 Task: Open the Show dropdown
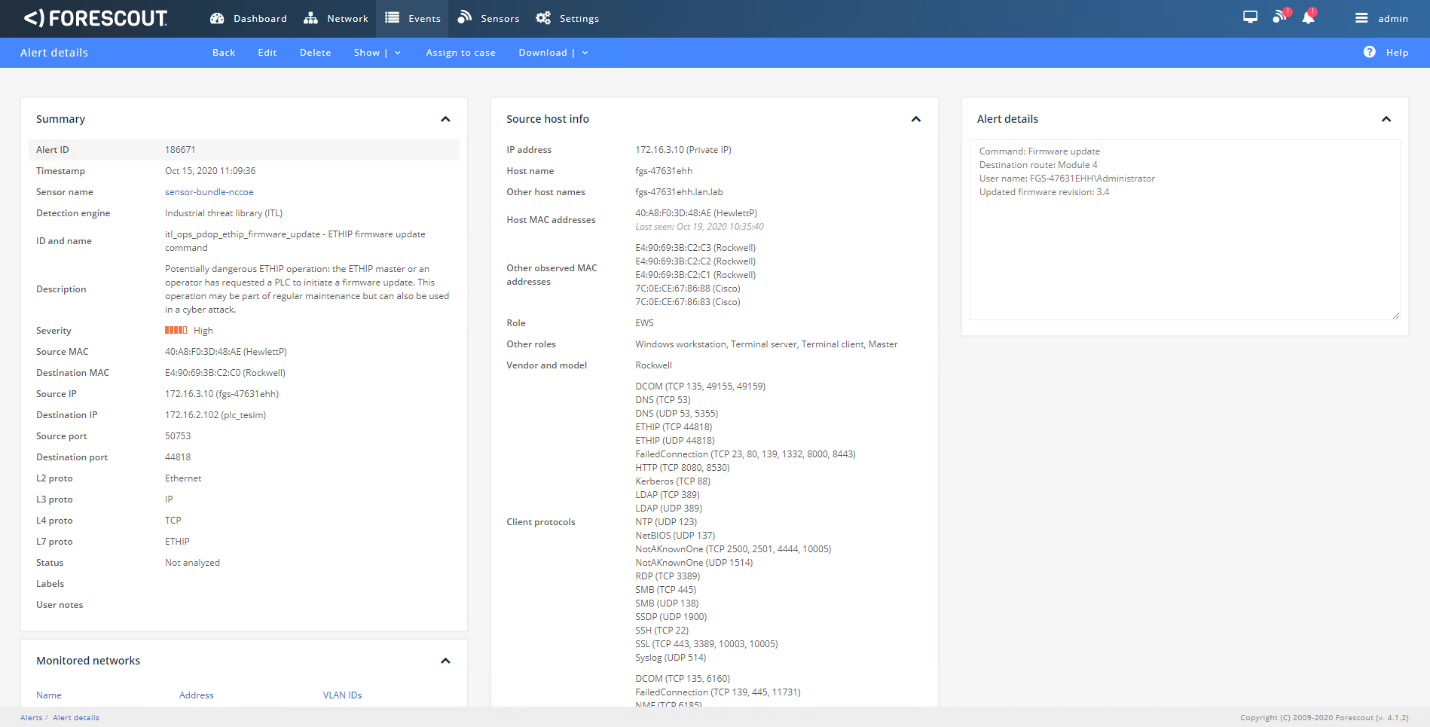(x=377, y=53)
